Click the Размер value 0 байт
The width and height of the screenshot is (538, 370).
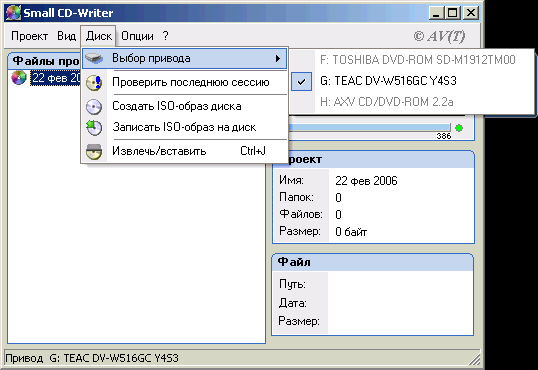point(351,232)
